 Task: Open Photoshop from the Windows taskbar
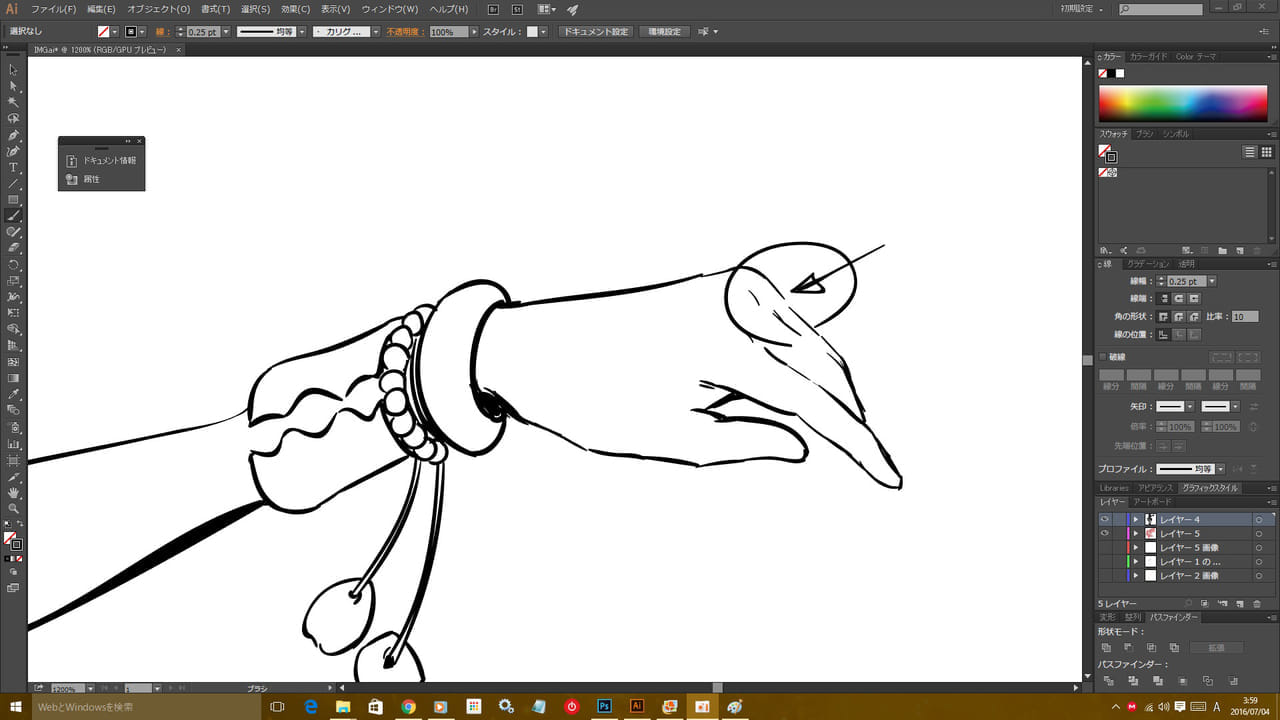604,706
